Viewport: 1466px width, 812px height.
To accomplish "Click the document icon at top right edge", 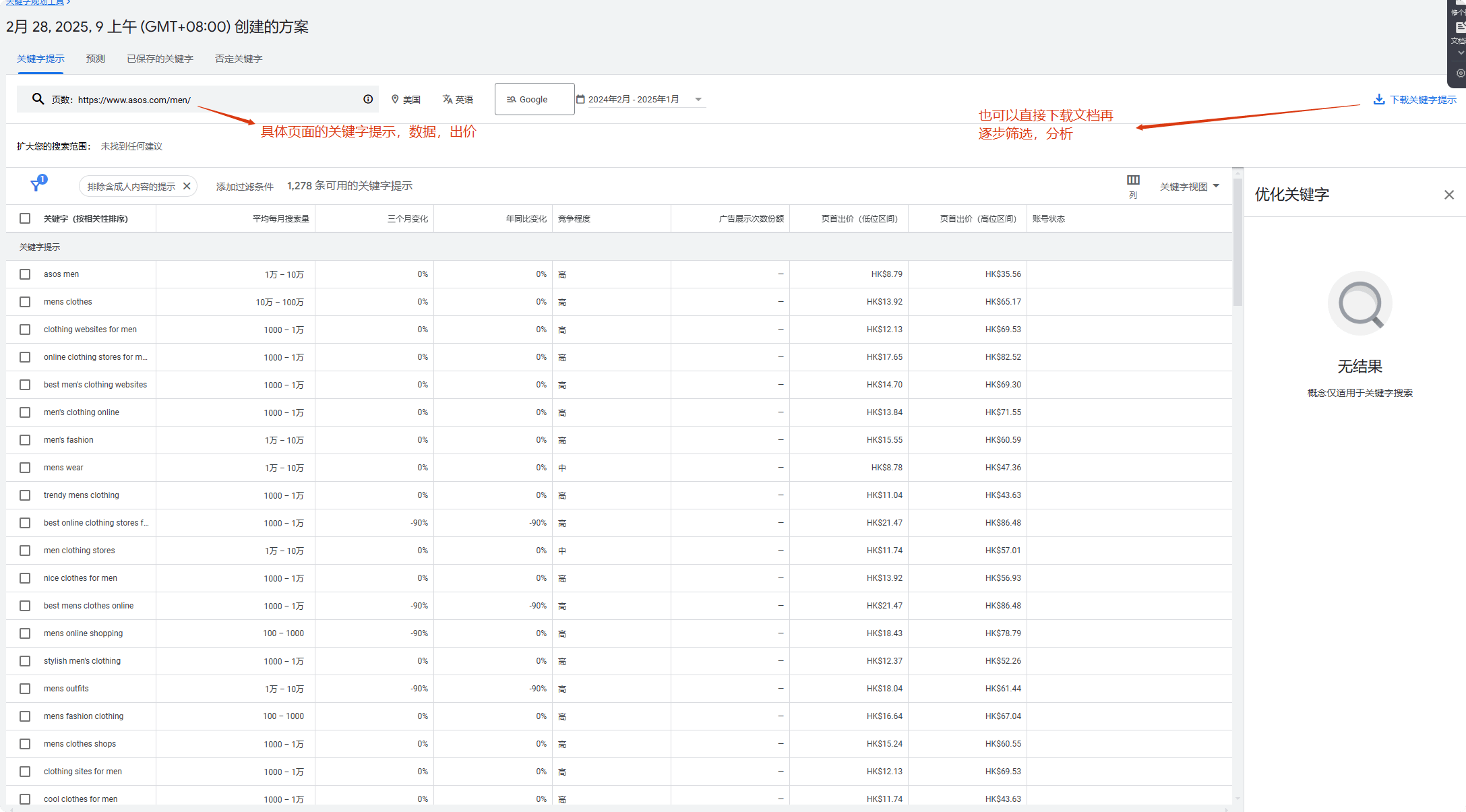I will (1461, 27).
